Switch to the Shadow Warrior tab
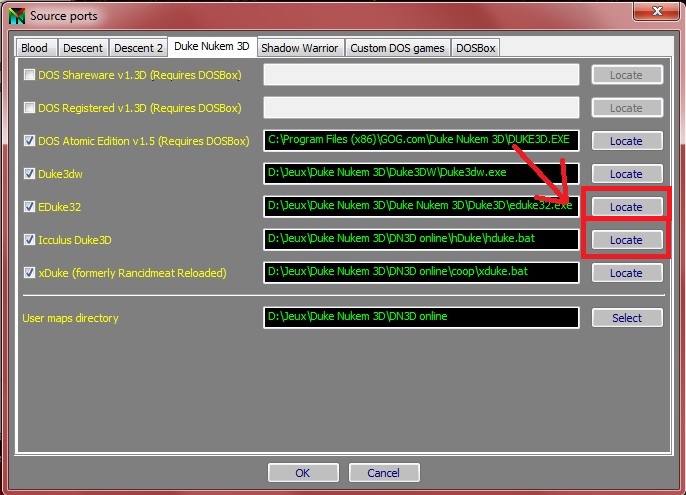 300,48
